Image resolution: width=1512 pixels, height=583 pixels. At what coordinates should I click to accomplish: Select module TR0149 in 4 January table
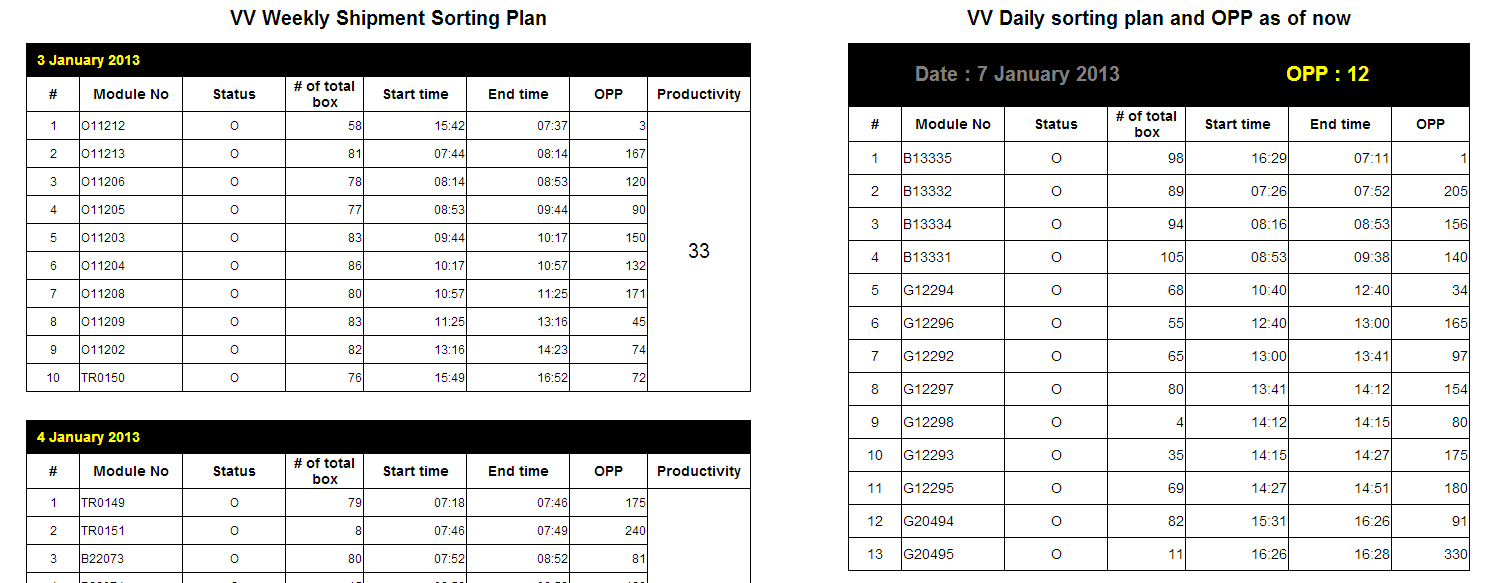(x=103, y=503)
